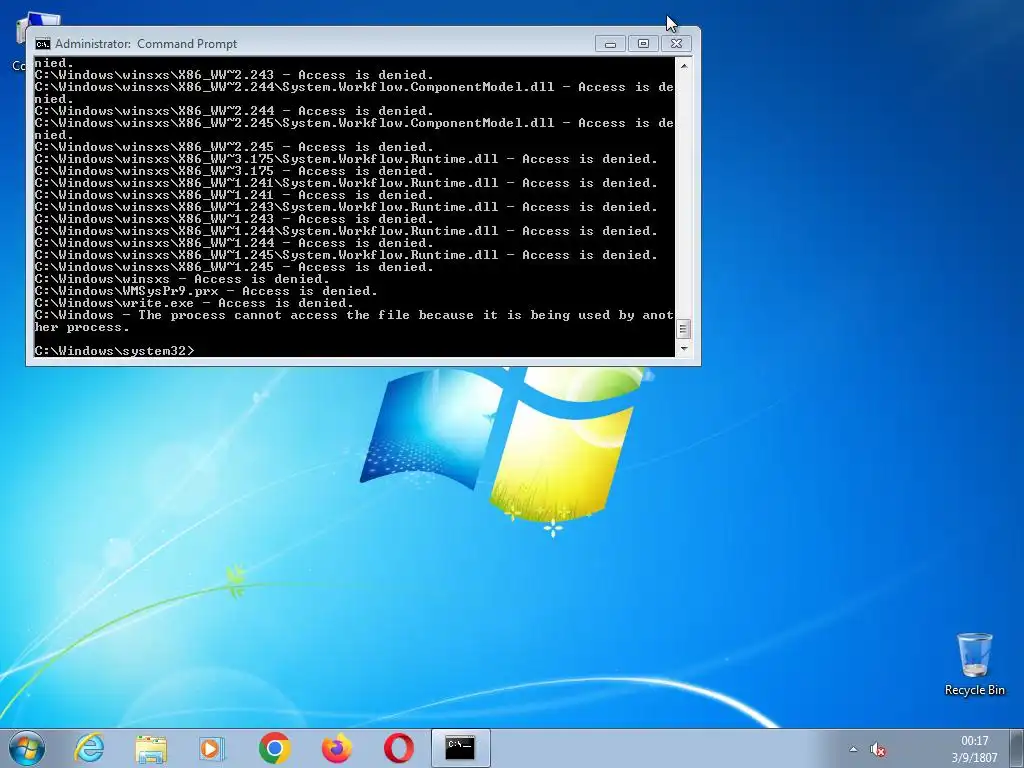
Task: Click the 'C:\Windows\winsxs - Access is denied.' line
Action: coord(182,279)
